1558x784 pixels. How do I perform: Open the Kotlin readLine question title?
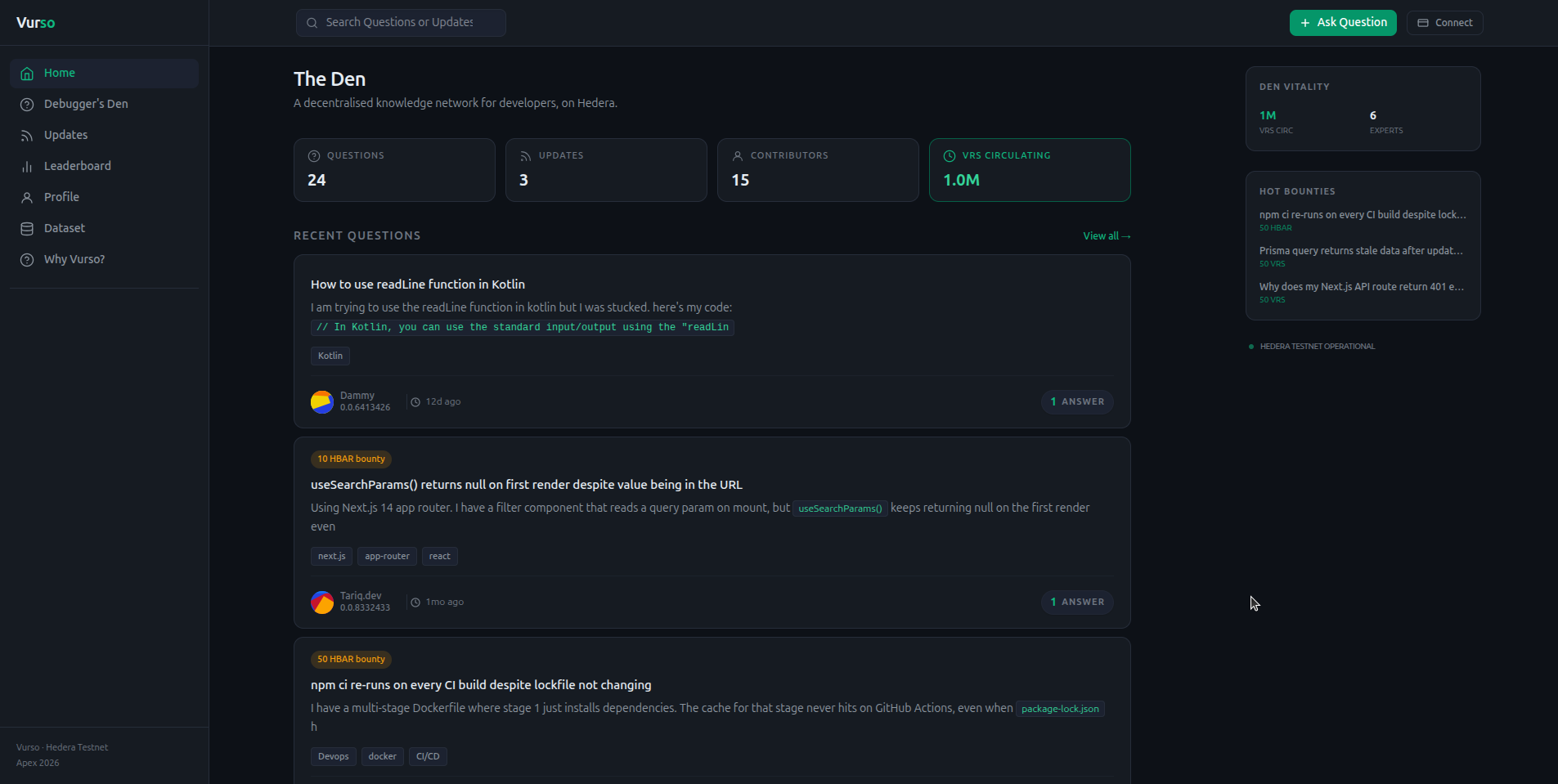pyautogui.click(x=418, y=284)
